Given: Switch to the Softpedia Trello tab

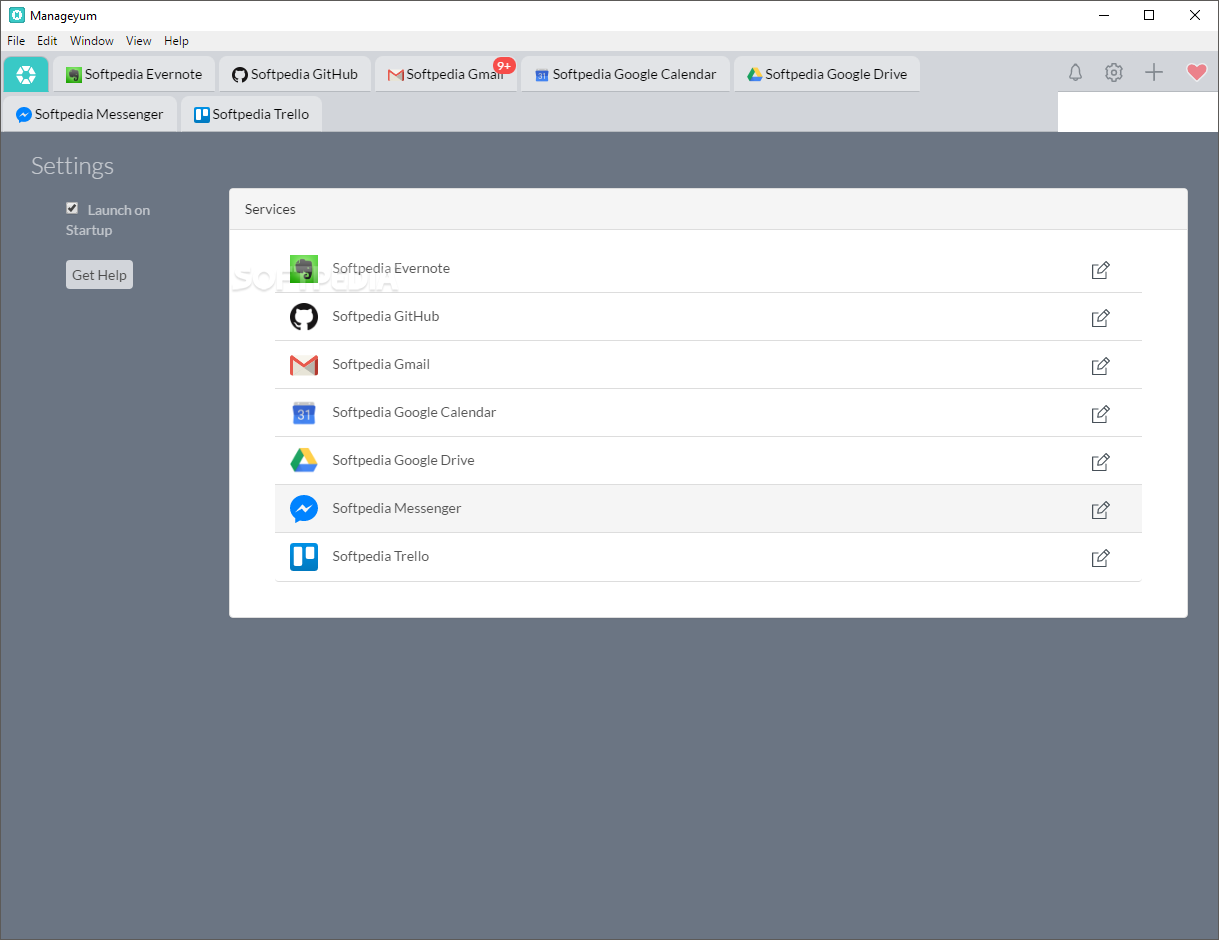Looking at the screenshot, I should pos(251,114).
